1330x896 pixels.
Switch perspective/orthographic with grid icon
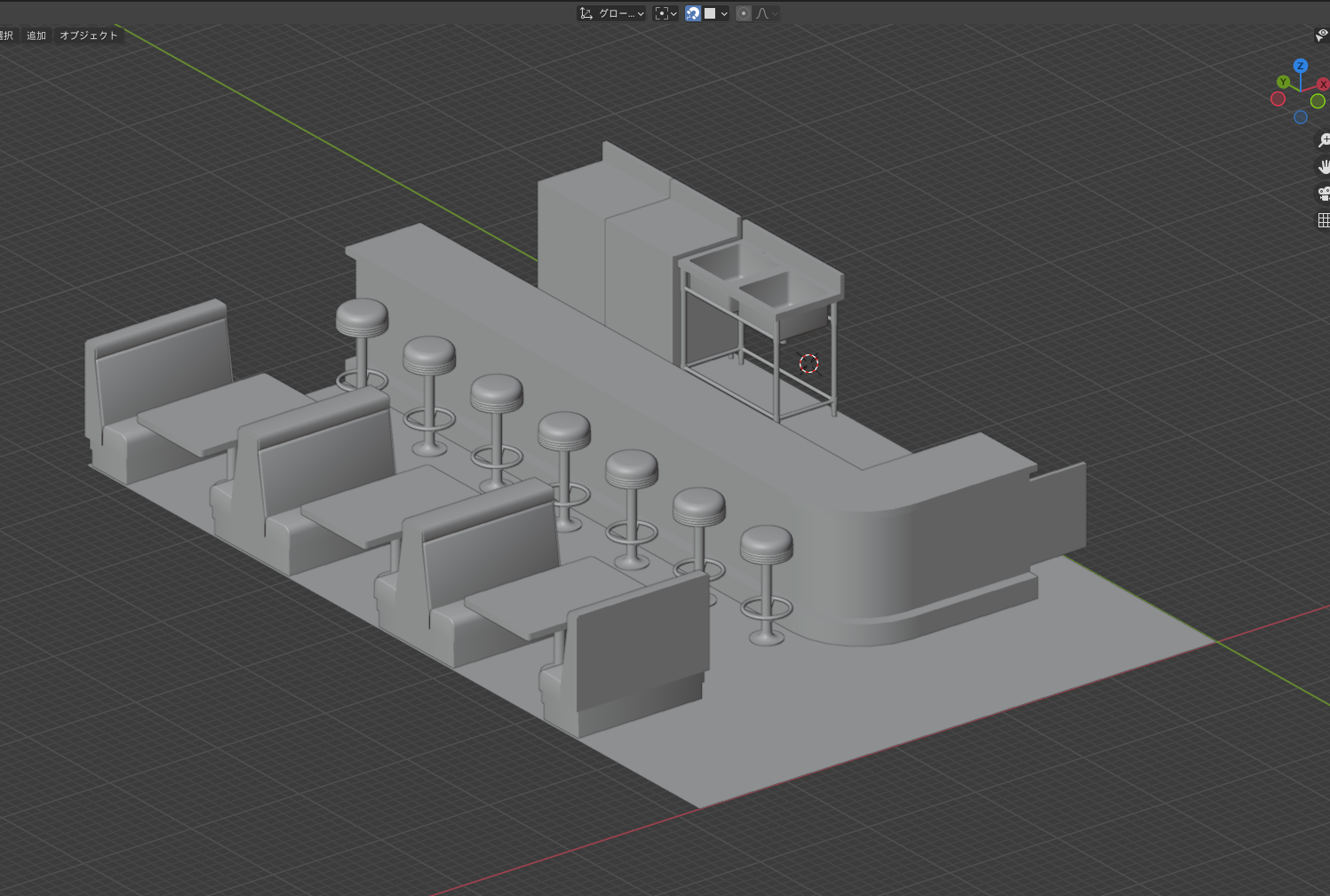1323,220
